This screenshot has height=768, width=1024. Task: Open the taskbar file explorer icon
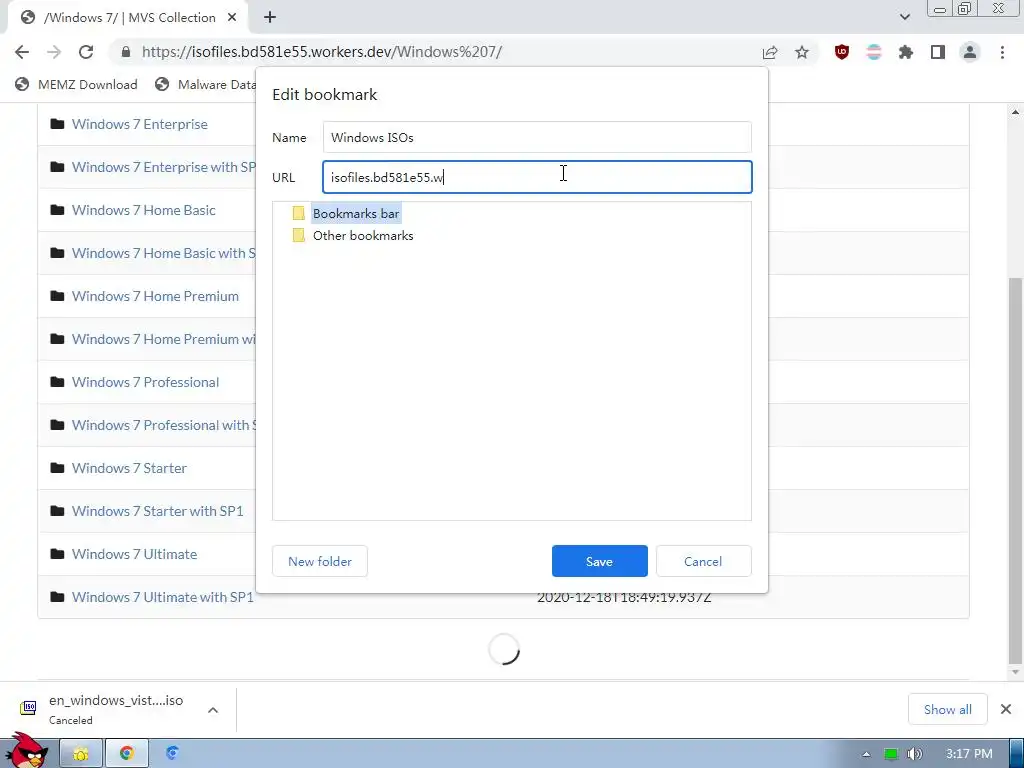[x=81, y=754]
